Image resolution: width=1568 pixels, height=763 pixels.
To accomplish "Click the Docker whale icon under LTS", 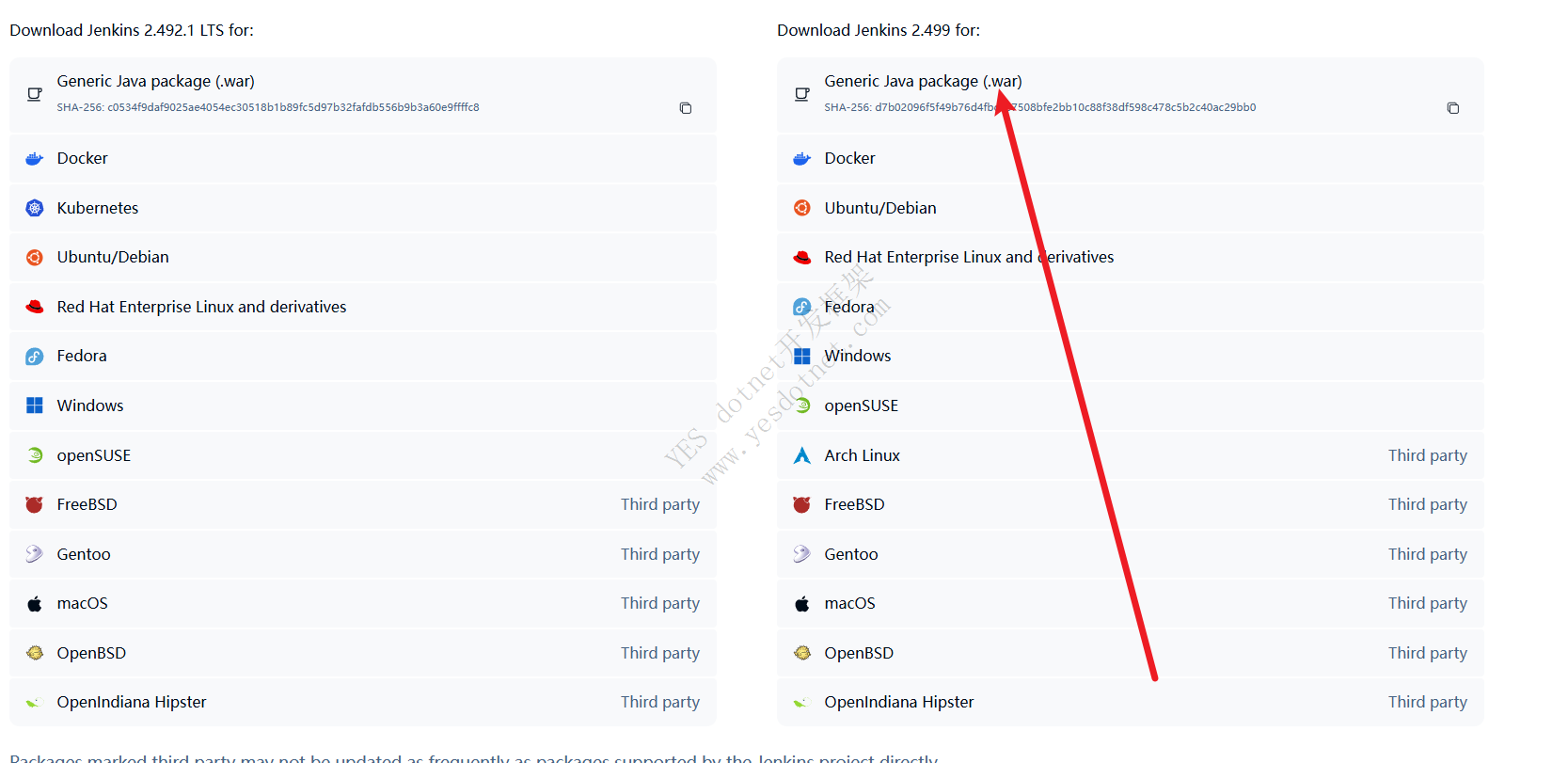I will (x=35, y=158).
